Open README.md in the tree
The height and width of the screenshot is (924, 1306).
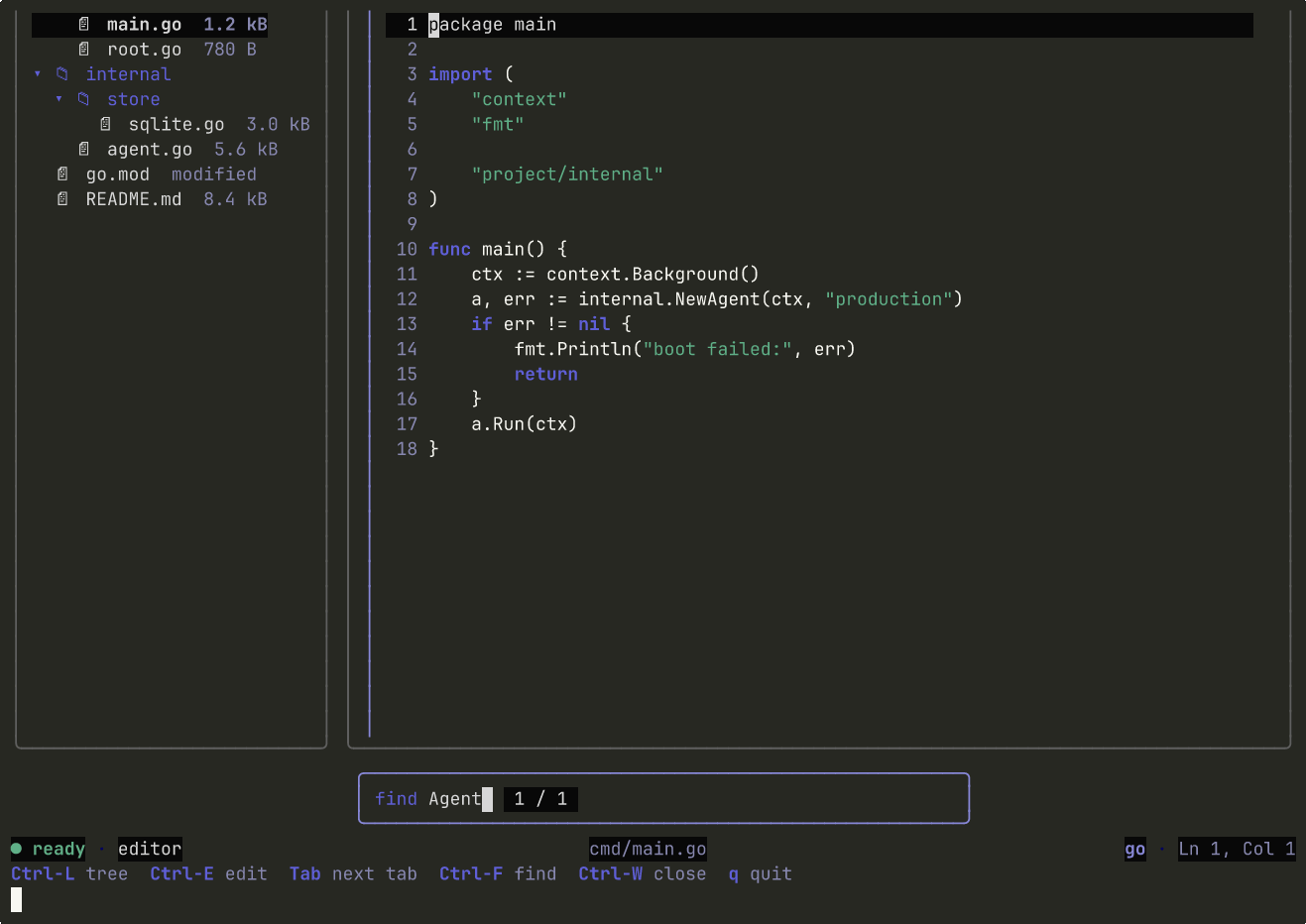tap(134, 199)
